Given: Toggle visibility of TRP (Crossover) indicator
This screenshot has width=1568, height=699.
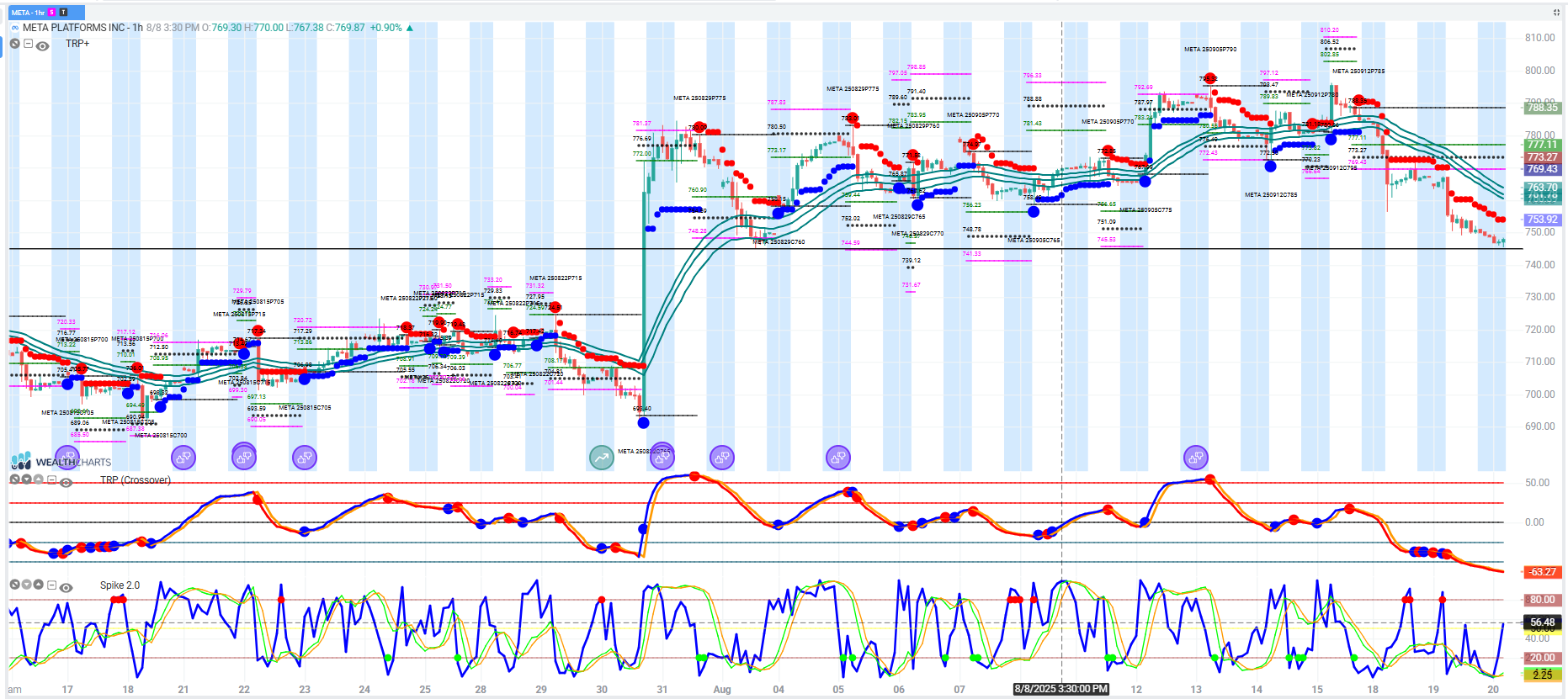Looking at the screenshot, I should coord(66,482).
